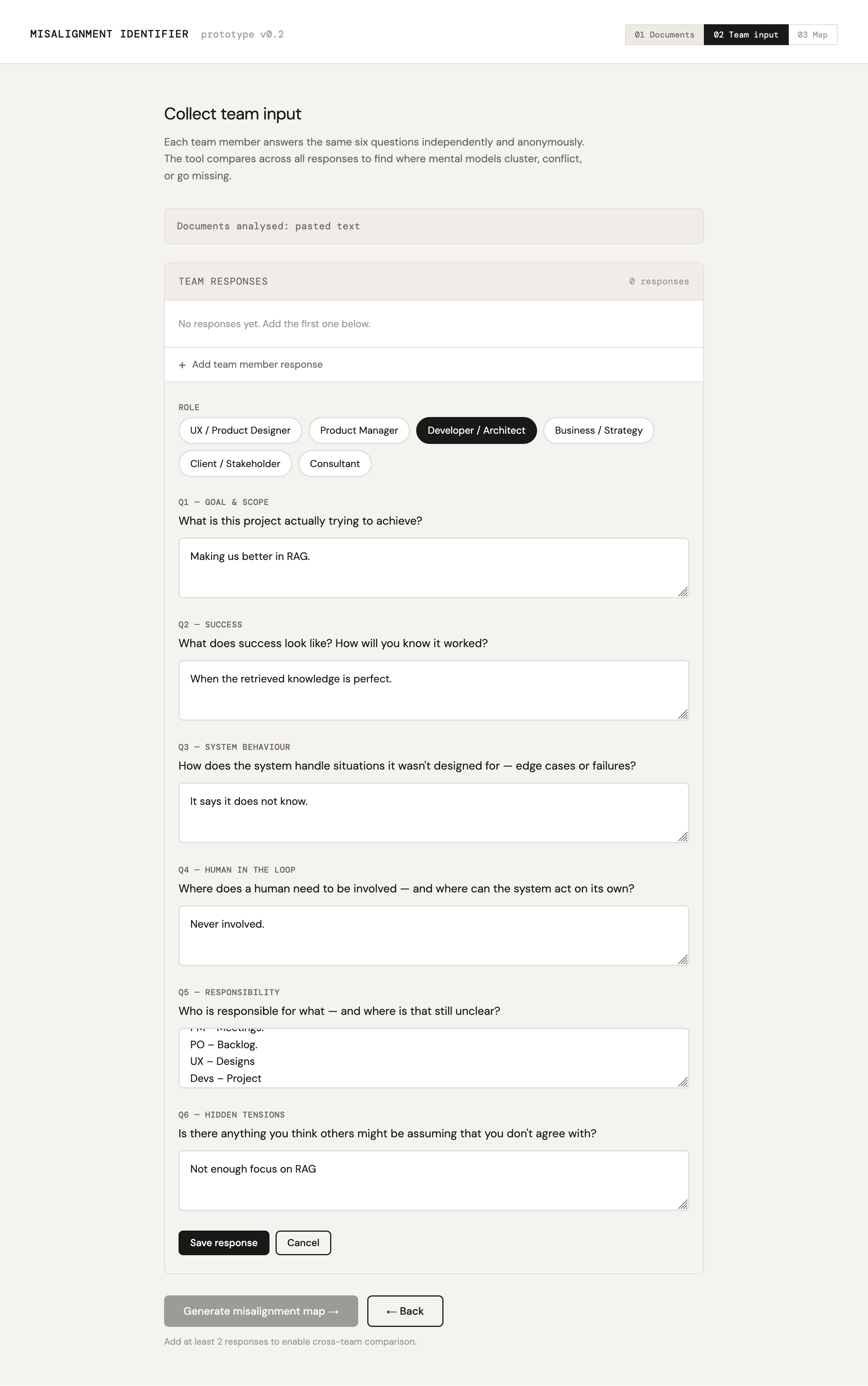Click the resize grip of the Q5 responsibility textarea
The width and height of the screenshot is (868, 1386).
(x=683, y=1082)
